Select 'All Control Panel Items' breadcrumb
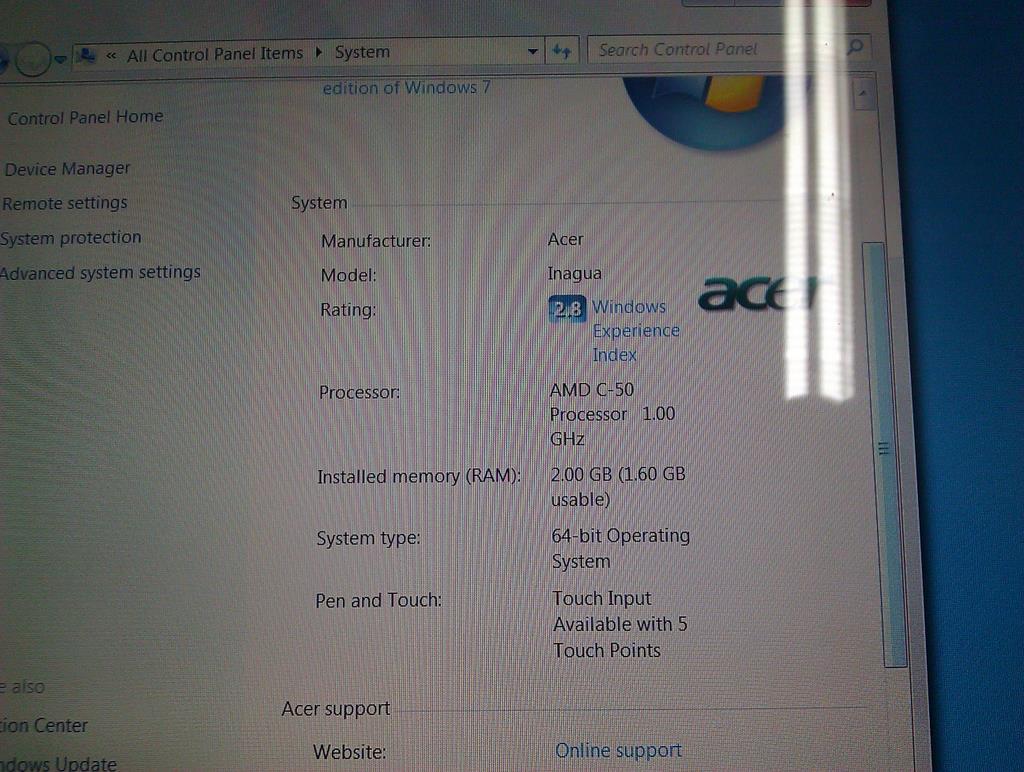The height and width of the screenshot is (772, 1024). point(215,54)
